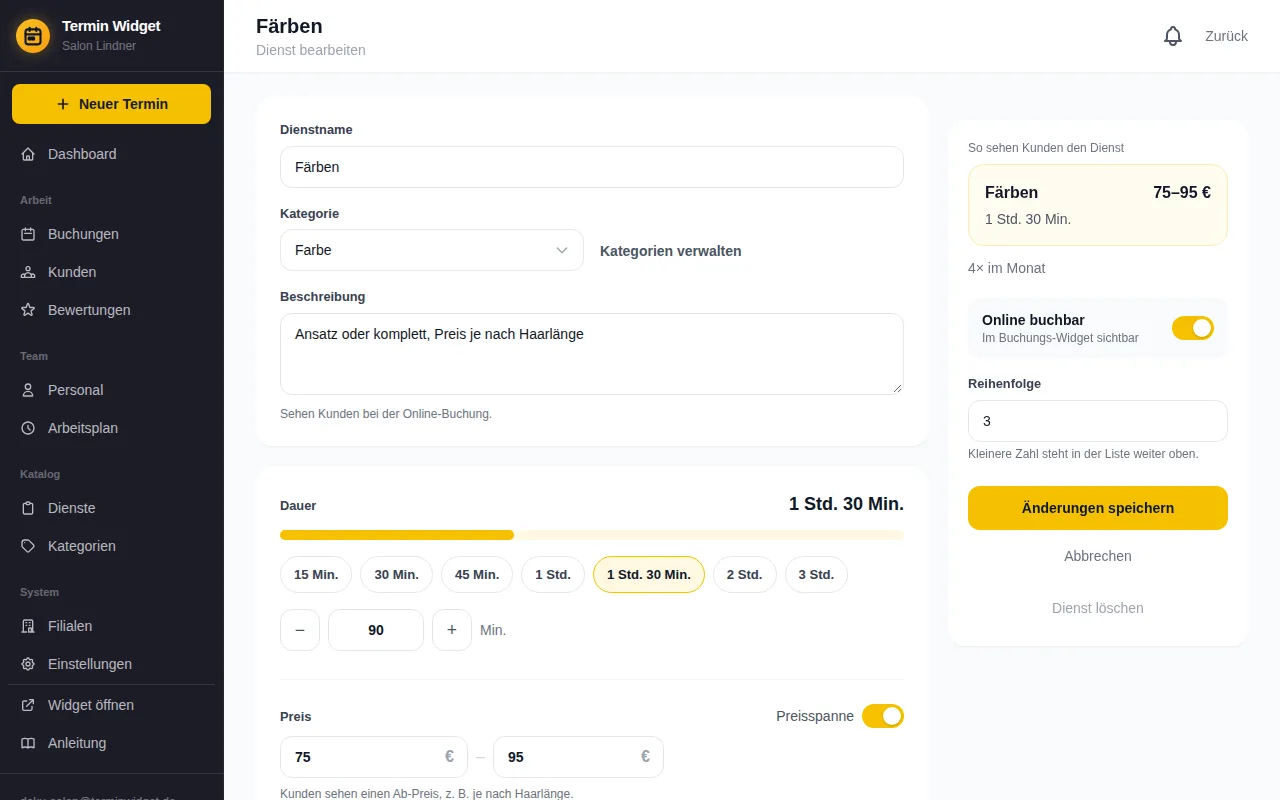Click the Anleitung book icon
The image size is (1280, 800).
[28, 743]
